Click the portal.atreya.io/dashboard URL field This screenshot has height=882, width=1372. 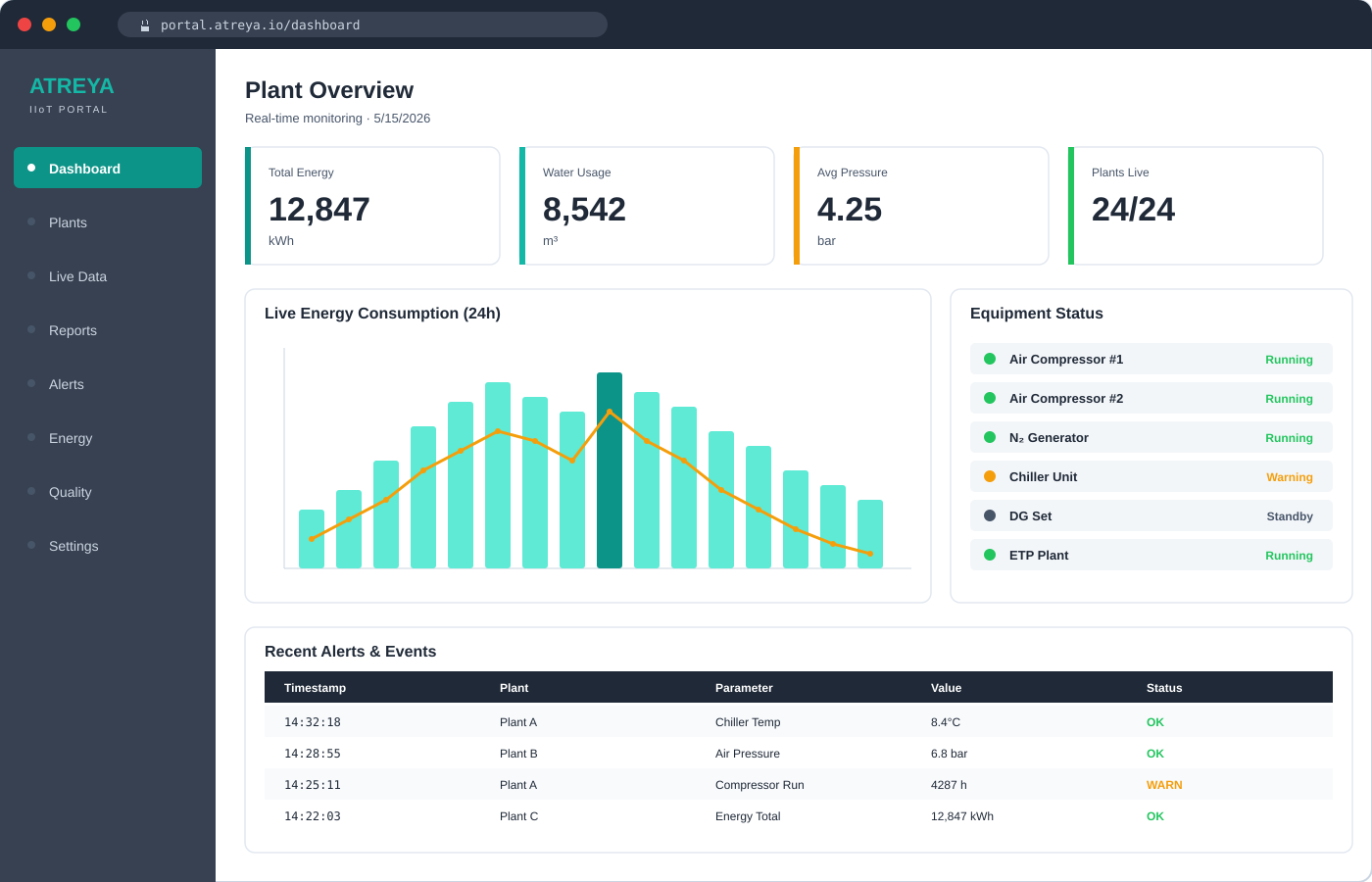point(363,24)
